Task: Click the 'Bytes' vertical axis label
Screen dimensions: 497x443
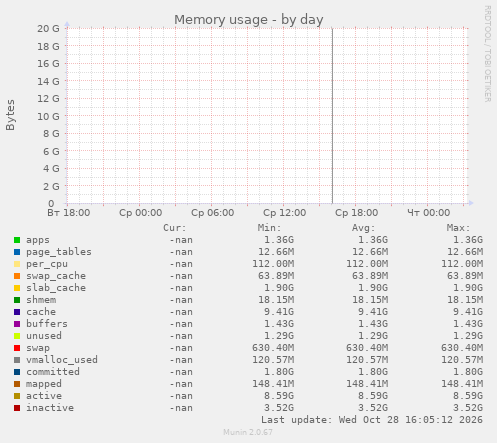Action: [10, 115]
